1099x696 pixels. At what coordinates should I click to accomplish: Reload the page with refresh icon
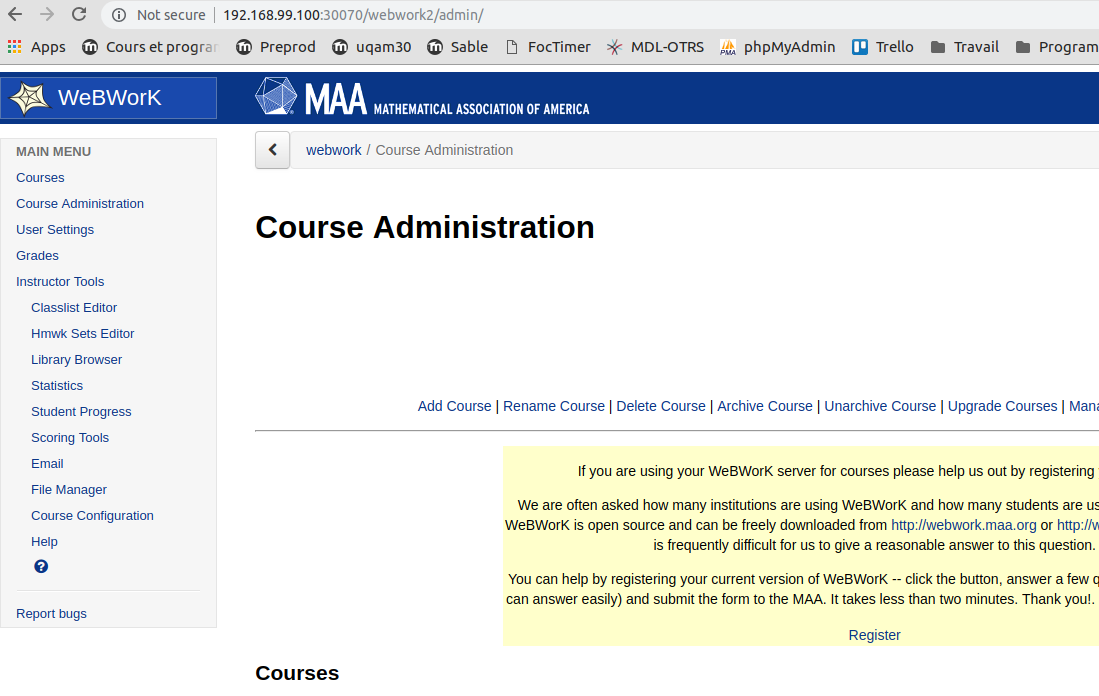click(x=79, y=14)
